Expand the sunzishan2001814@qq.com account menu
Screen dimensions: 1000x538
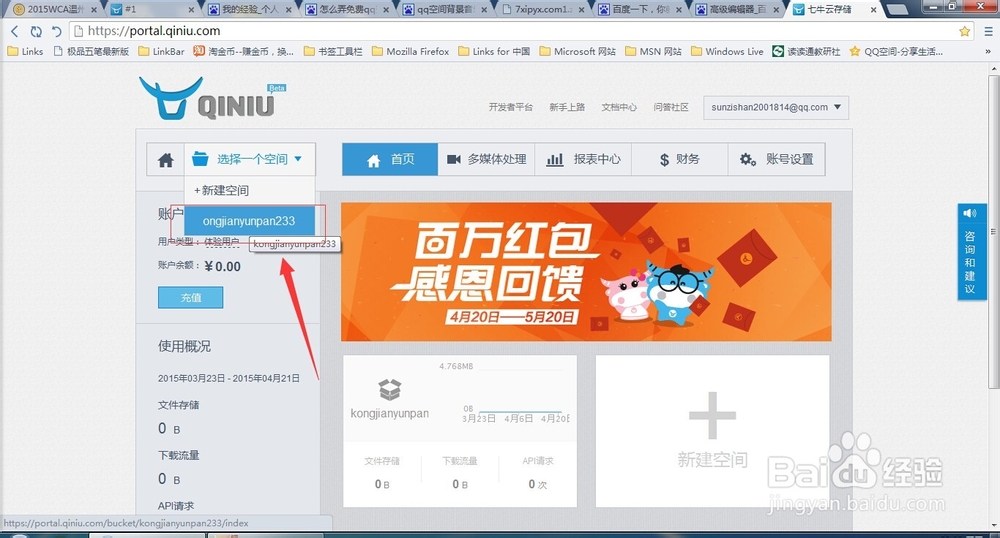pyautogui.click(x=776, y=107)
